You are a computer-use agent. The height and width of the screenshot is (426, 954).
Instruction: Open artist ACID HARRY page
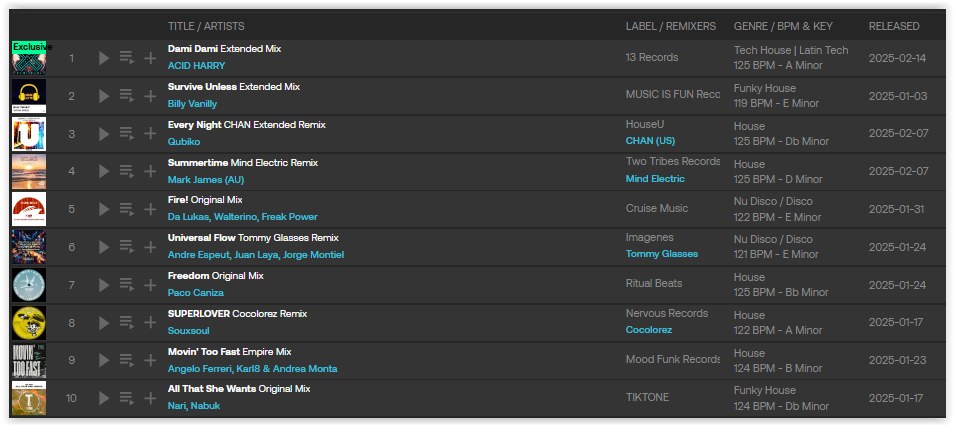(x=196, y=66)
